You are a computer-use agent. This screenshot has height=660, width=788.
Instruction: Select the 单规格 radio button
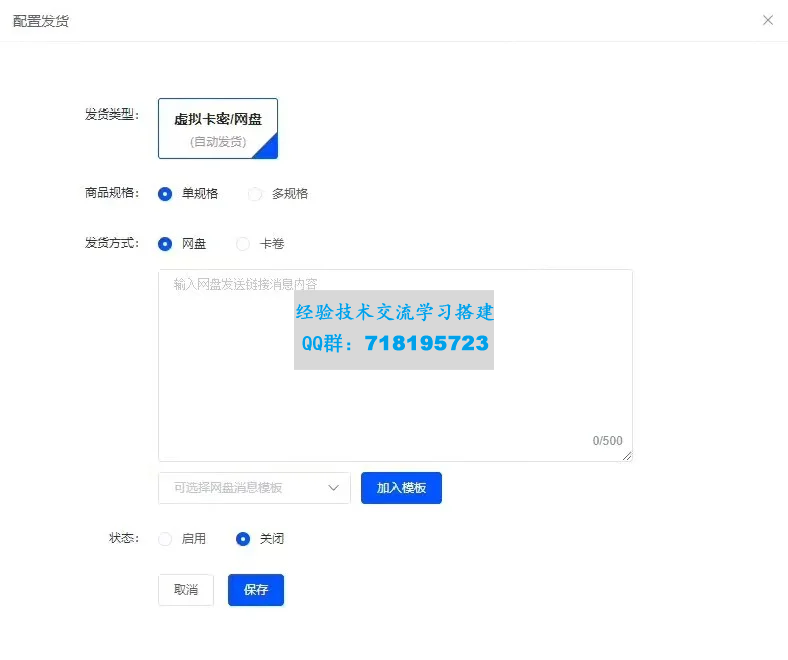coord(165,194)
